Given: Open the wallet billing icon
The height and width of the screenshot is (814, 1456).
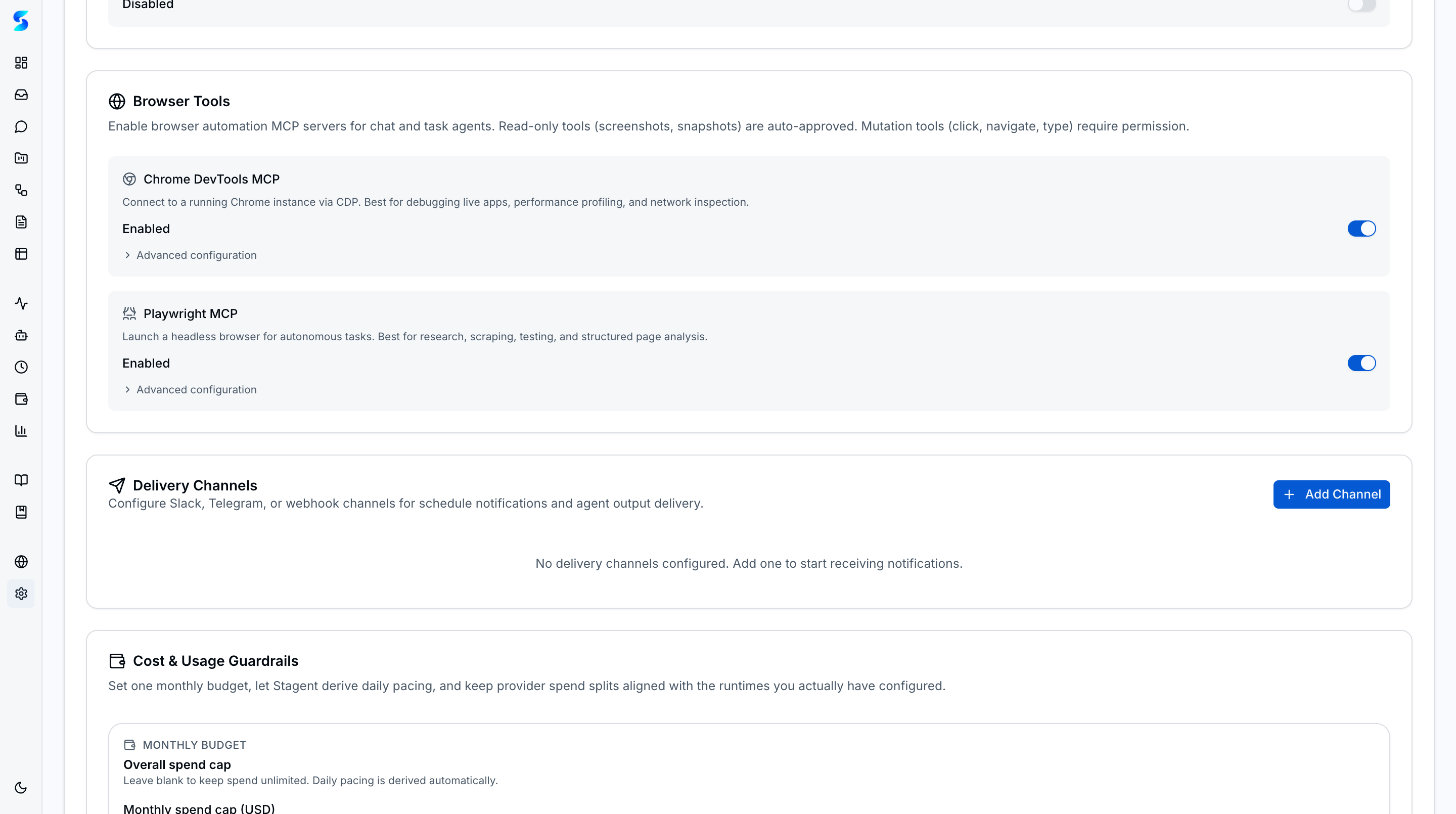Looking at the screenshot, I should pos(21,399).
